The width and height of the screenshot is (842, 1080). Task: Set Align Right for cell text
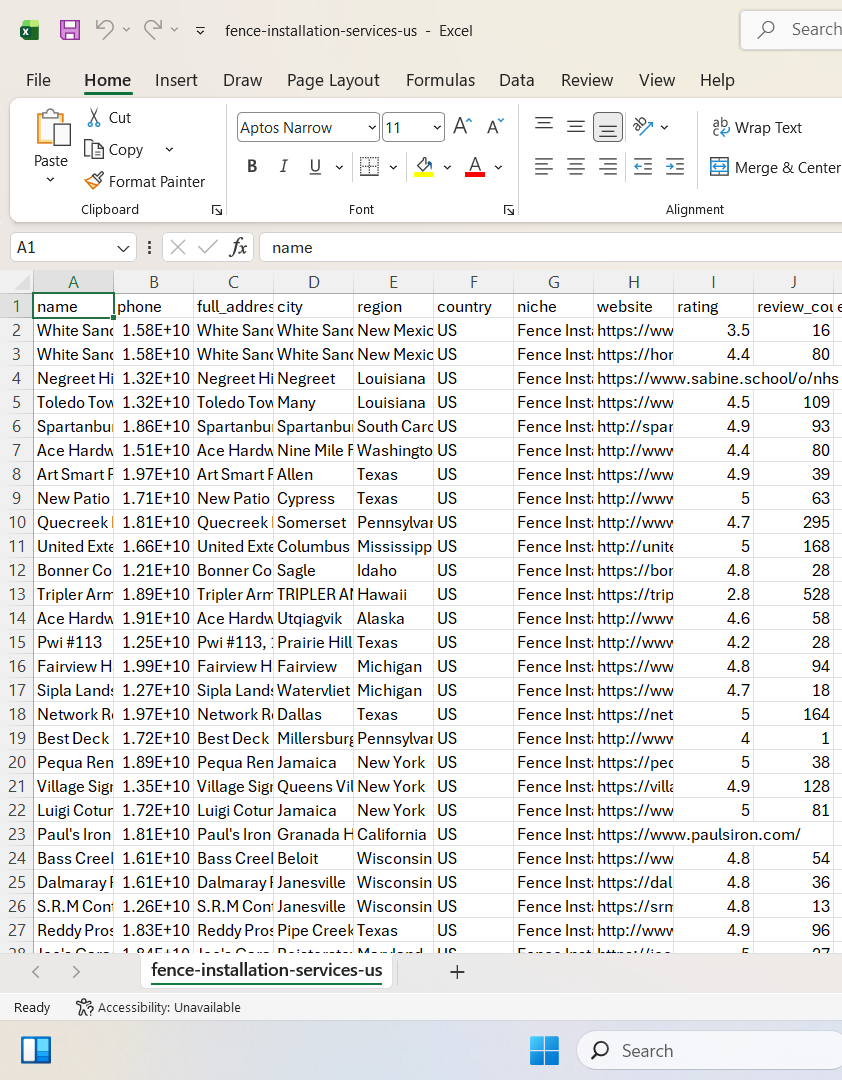click(608, 167)
